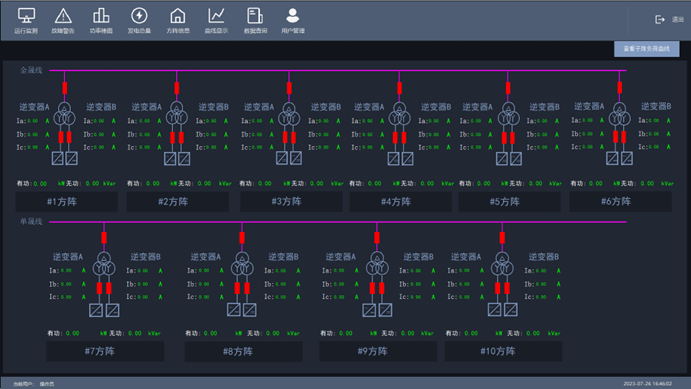691x389 pixels.
Task: Toggle the red bus breaker above #8方阵
Action: click(x=242, y=238)
